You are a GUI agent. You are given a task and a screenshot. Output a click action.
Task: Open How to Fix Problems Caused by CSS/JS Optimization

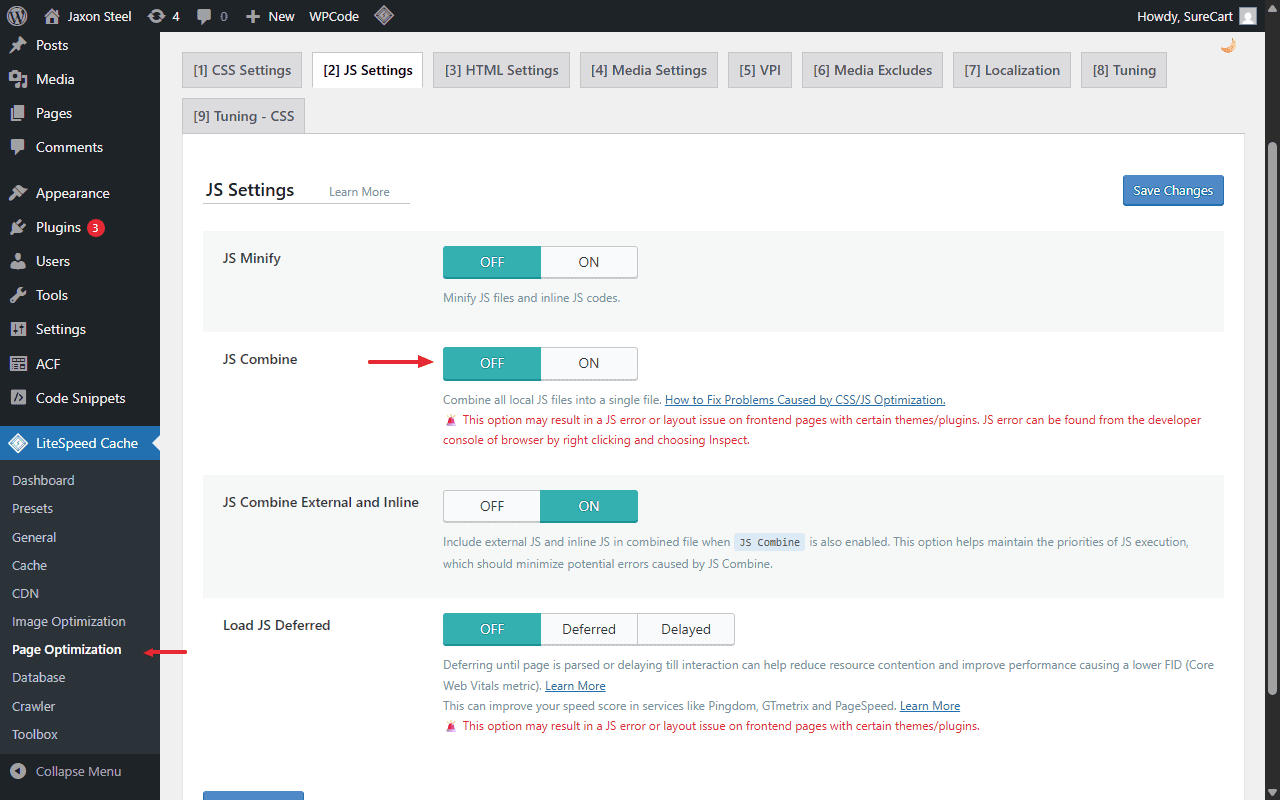(805, 400)
